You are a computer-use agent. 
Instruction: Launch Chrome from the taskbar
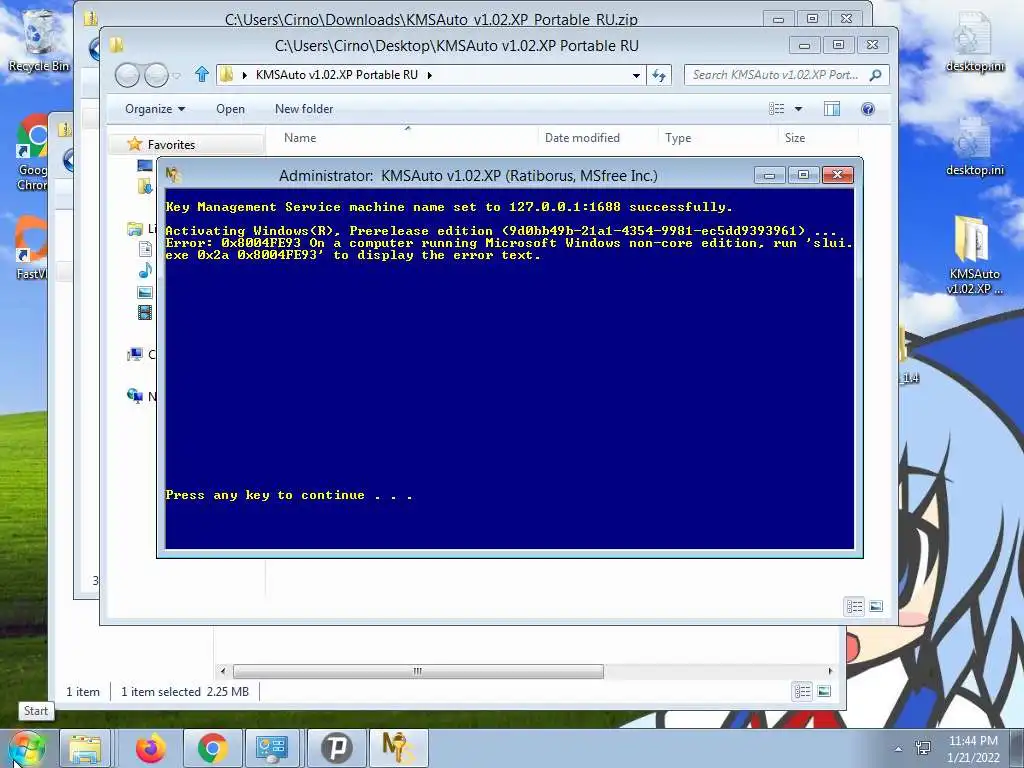tap(212, 748)
